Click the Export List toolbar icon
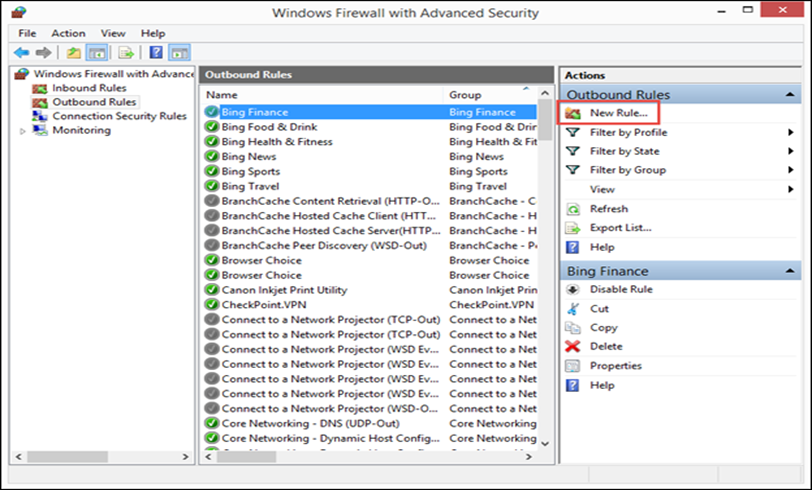 point(126,52)
